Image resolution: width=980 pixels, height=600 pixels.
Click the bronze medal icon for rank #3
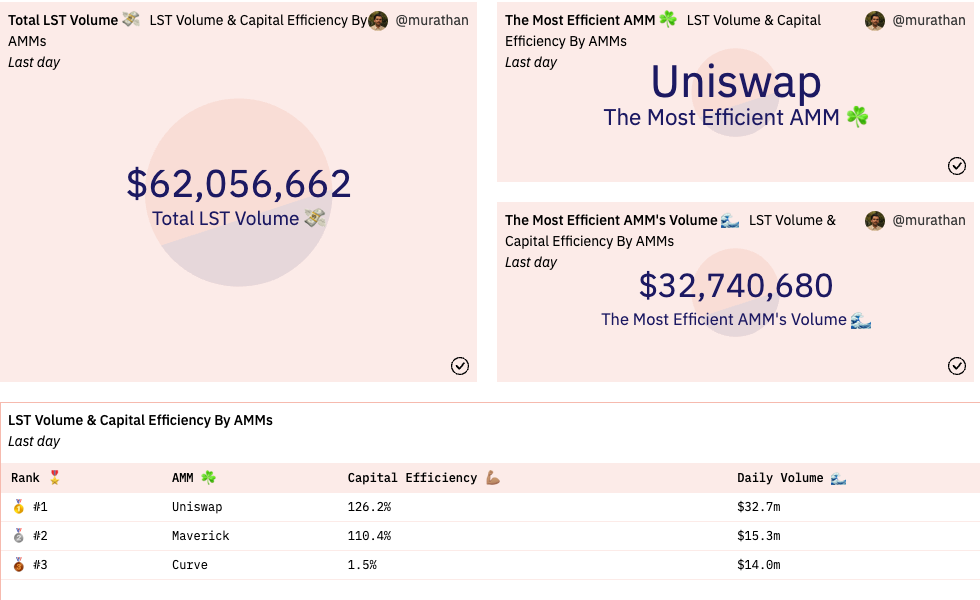[19, 565]
